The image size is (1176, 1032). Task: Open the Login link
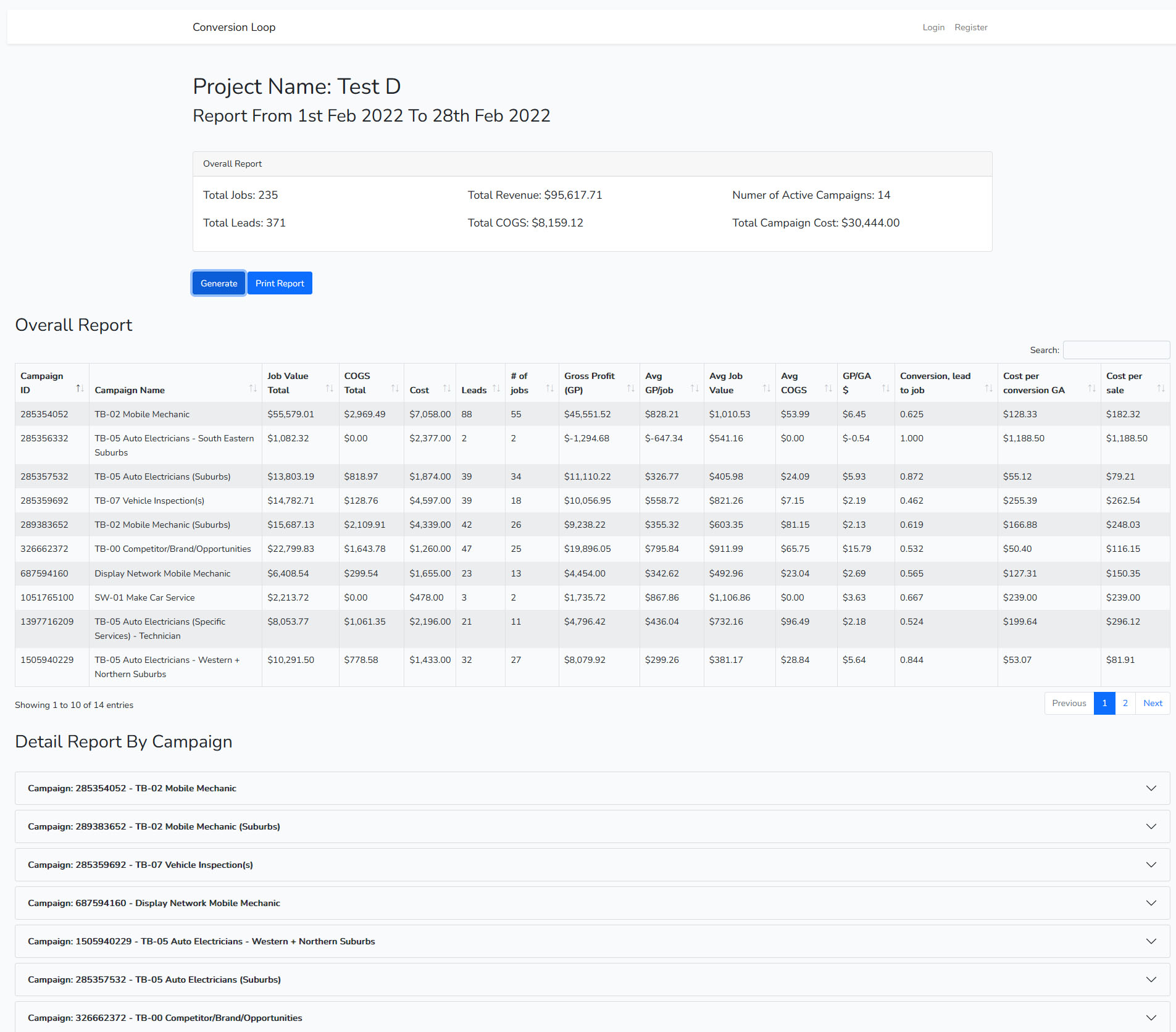933,27
